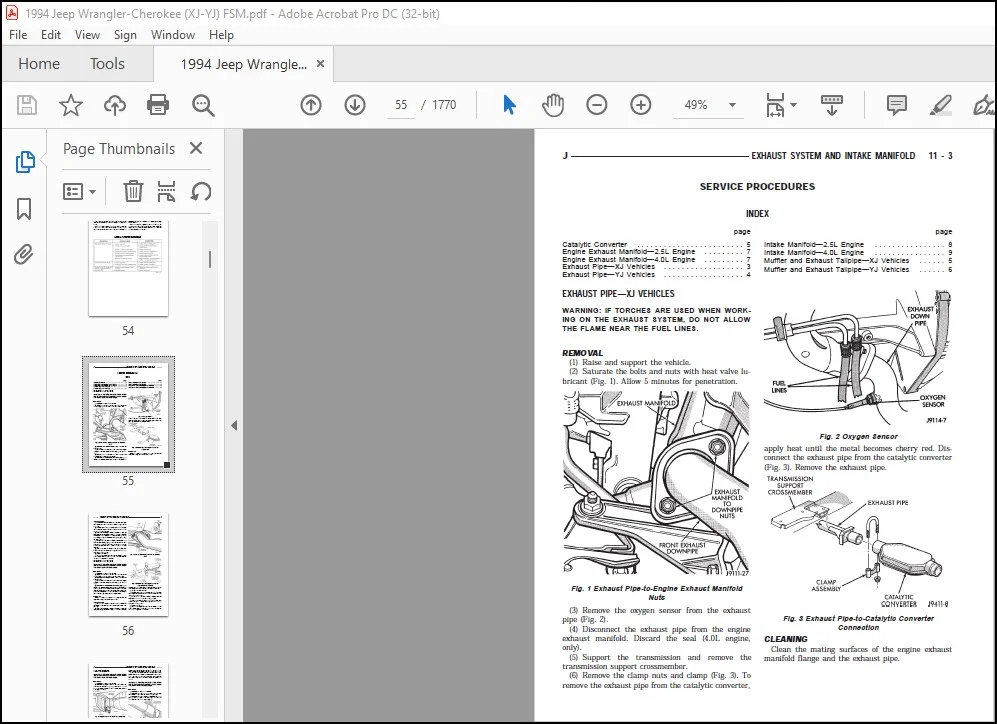Click the SERVICE PROCEDURES heading
This screenshot has height=724, width=997.
point(757,187)
